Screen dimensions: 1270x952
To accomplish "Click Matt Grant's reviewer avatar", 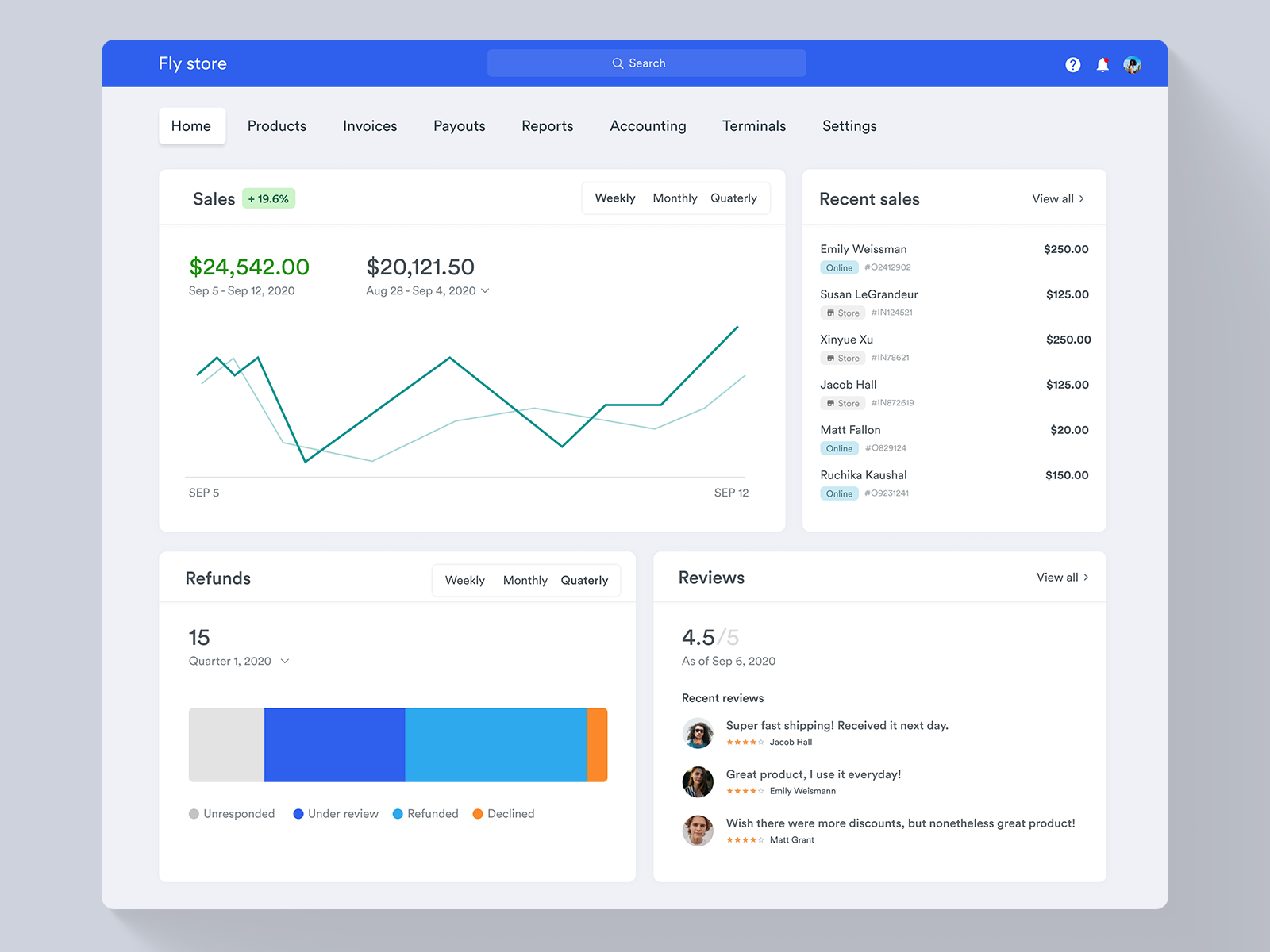I will pos(698,831).
